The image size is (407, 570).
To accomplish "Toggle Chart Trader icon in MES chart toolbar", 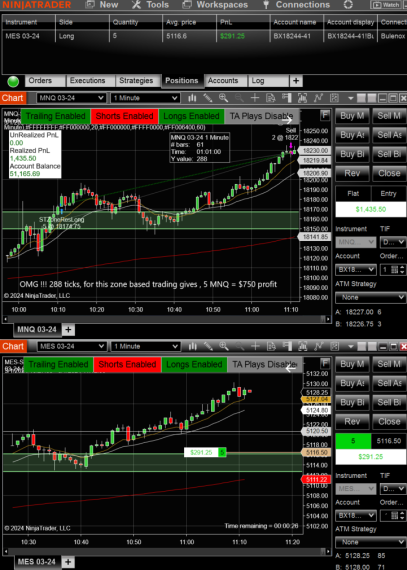I will (x=287, y=346).
